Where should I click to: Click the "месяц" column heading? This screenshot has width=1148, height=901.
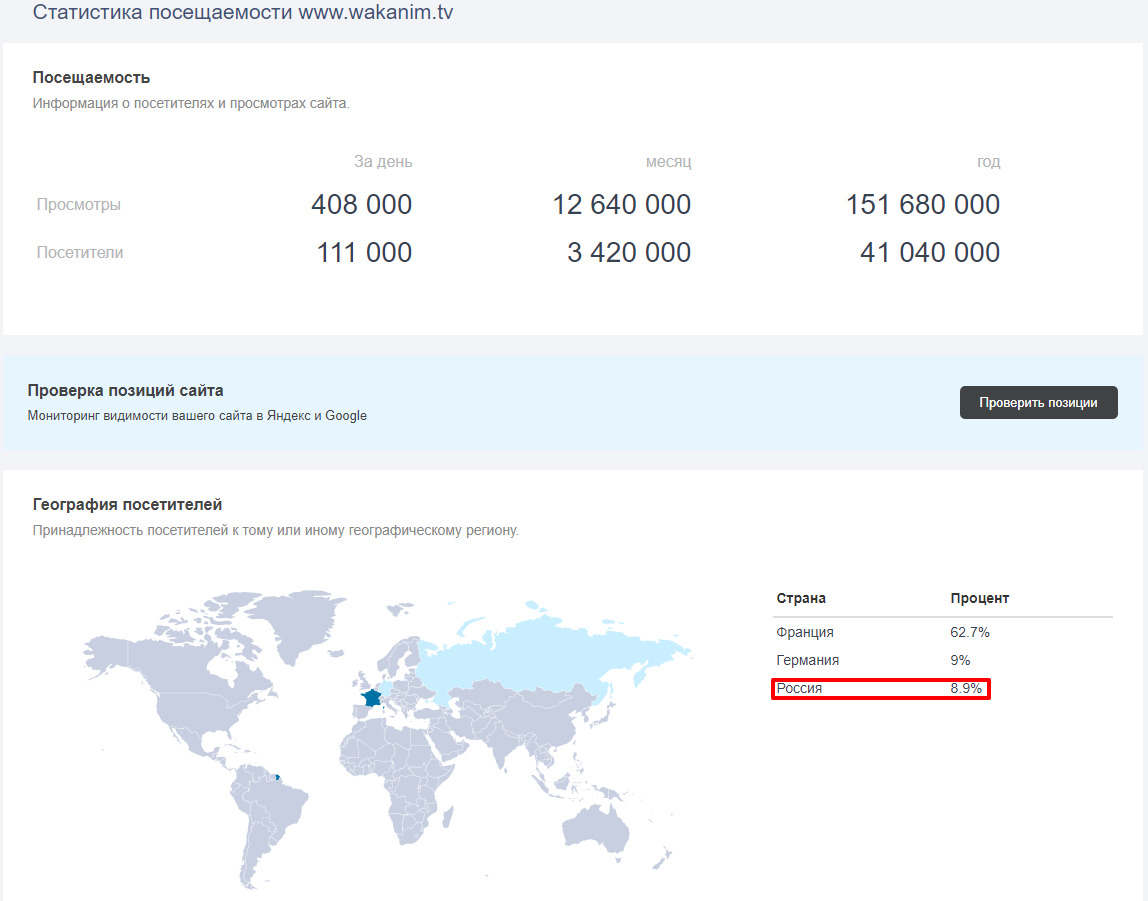click(668, 162)
